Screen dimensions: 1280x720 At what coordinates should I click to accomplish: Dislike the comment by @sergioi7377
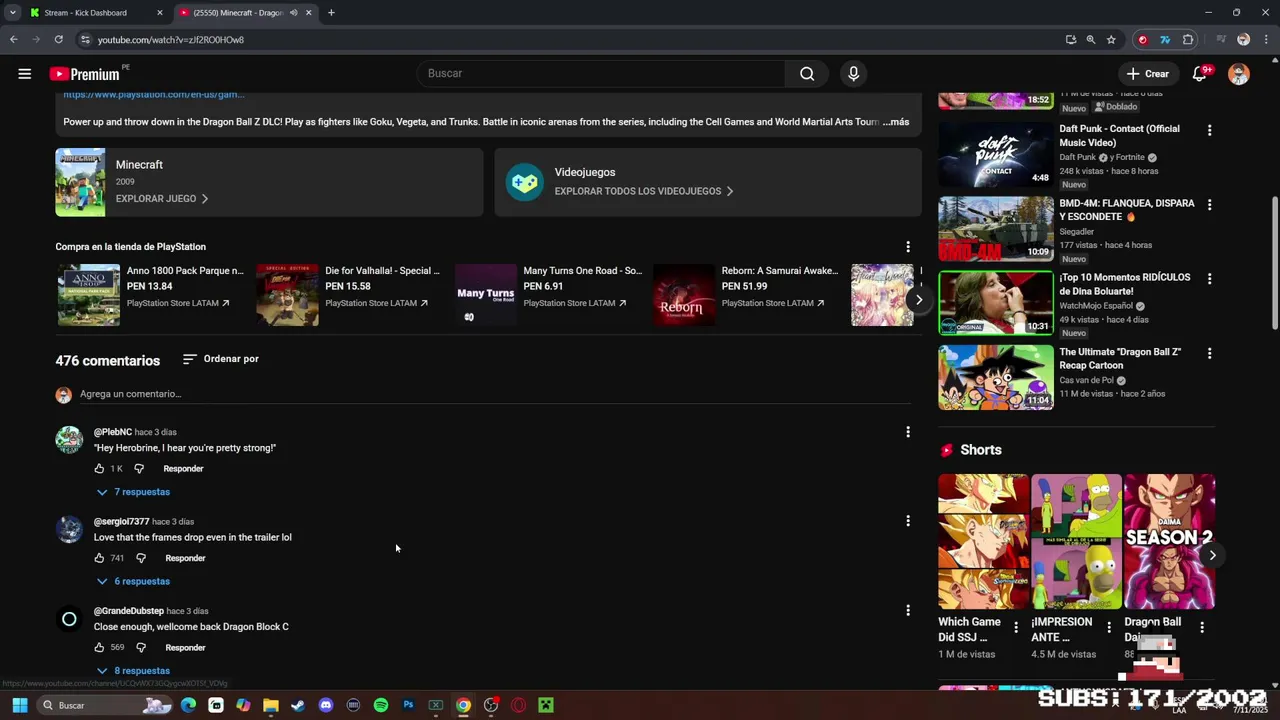(141, 558)
